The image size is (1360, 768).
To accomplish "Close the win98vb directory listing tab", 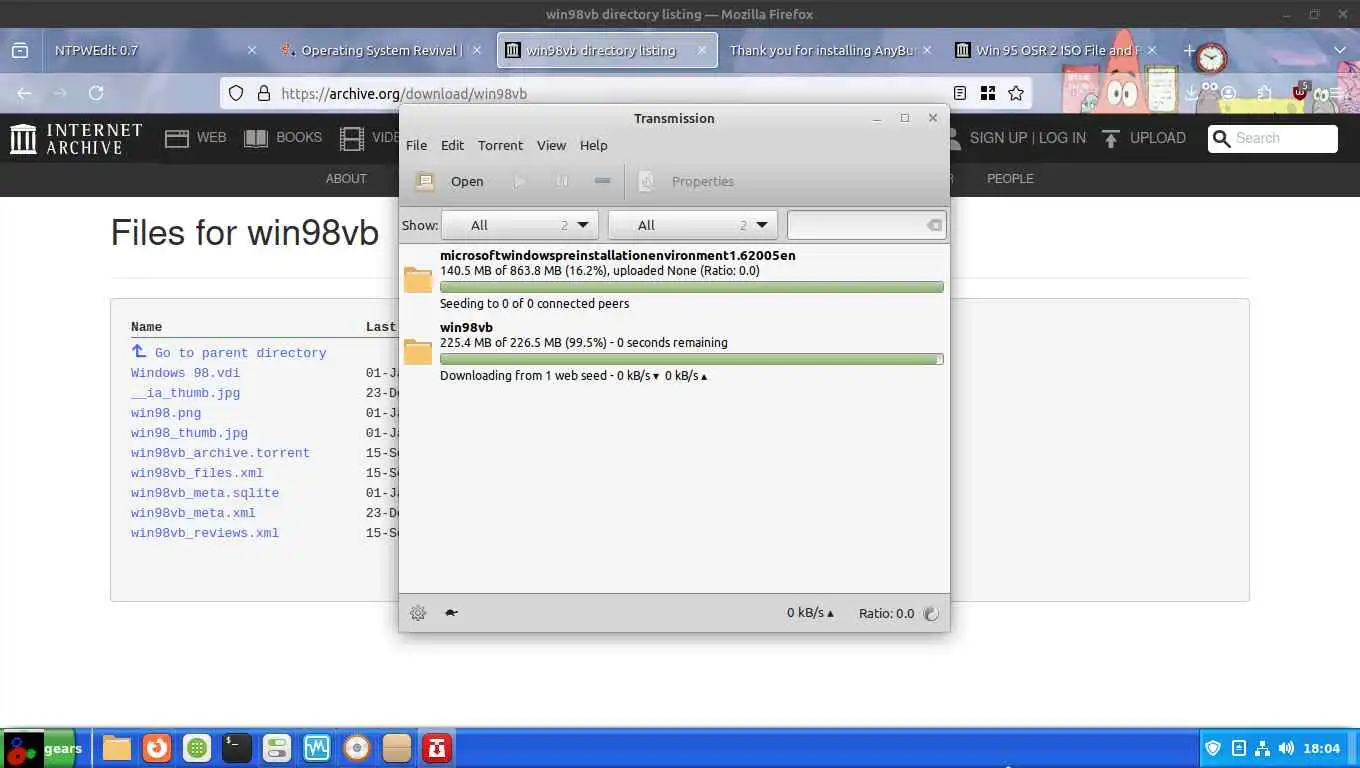I will (x=702, y=50).
